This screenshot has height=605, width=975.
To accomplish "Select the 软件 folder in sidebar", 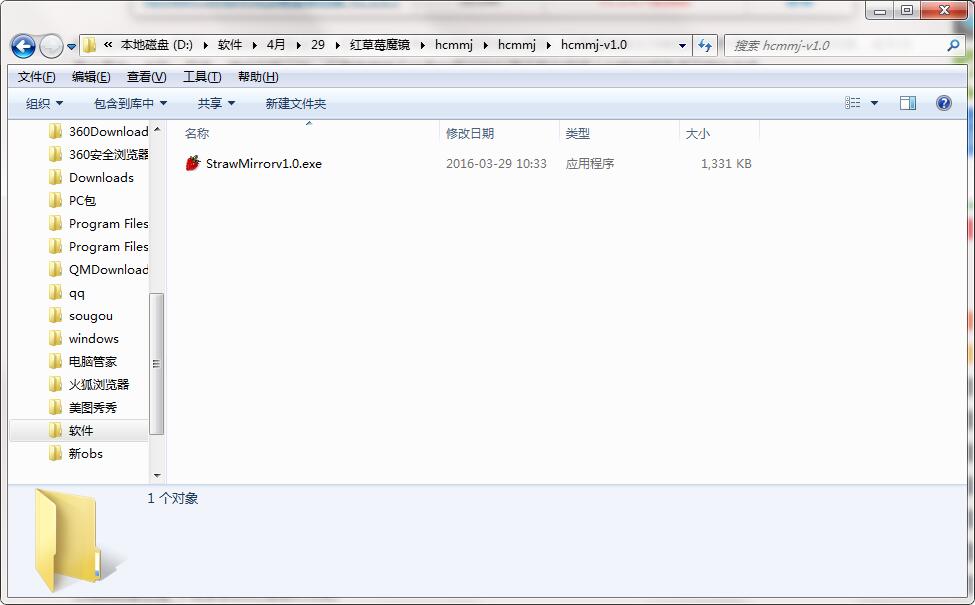I will [x=79, y=430].
